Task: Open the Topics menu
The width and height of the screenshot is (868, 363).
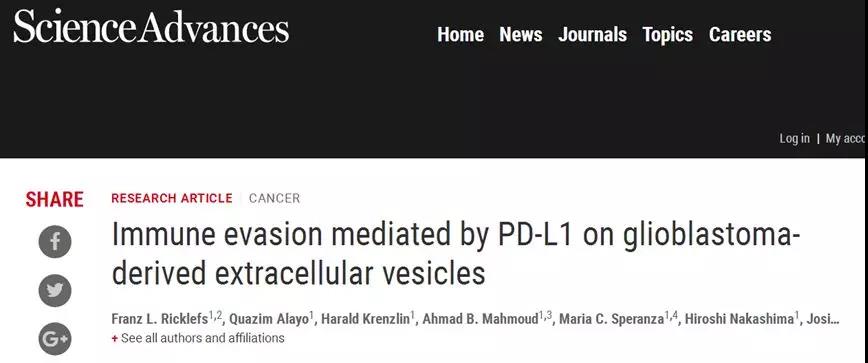Action: click(668, 35)
